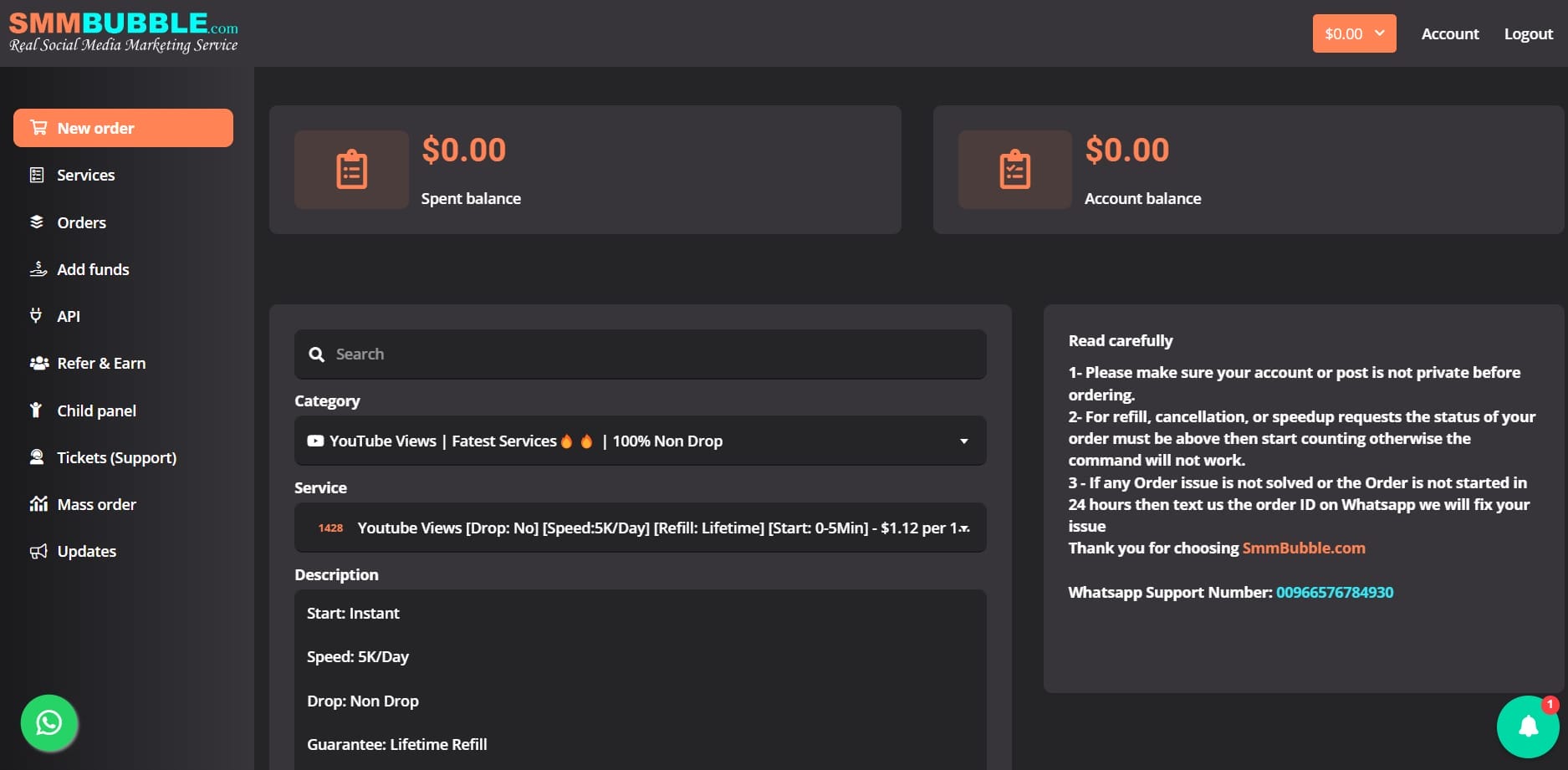Viewport: 1568px width, 770px height.
Task: Select New order in the sidebar
Action: point(123,128)
